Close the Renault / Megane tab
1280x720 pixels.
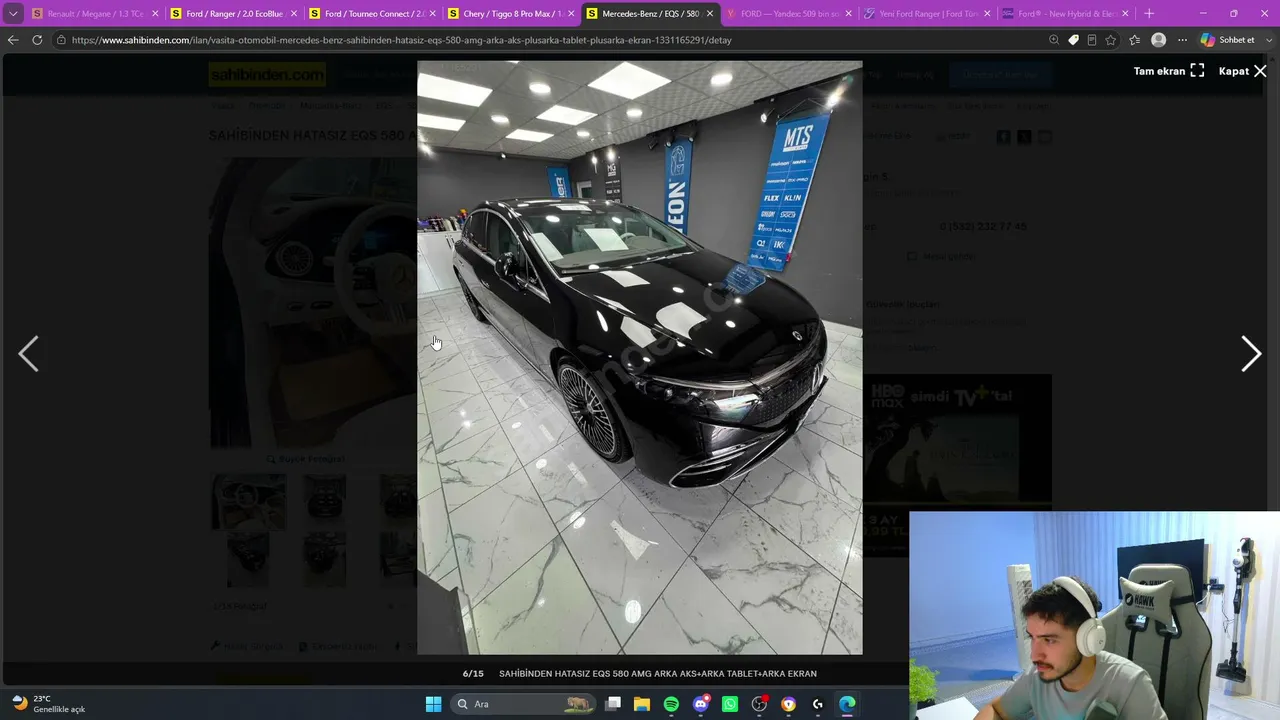[155, 14]
